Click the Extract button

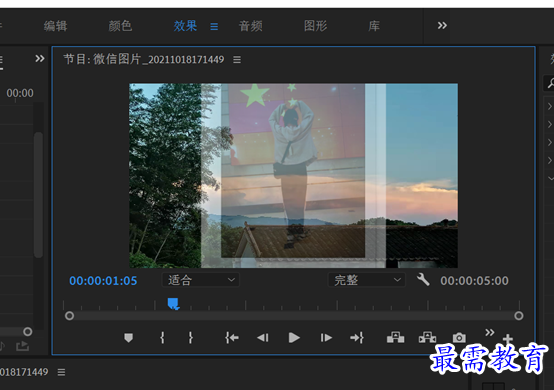427,337
